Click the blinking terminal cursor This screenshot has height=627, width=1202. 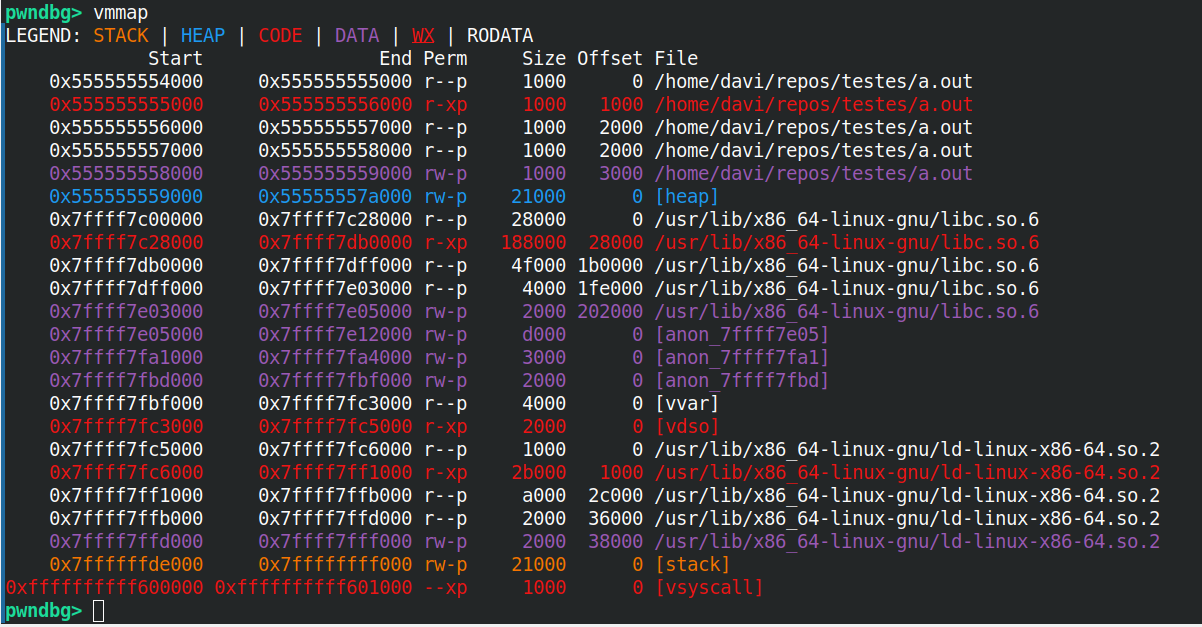(x=97, y=611)
